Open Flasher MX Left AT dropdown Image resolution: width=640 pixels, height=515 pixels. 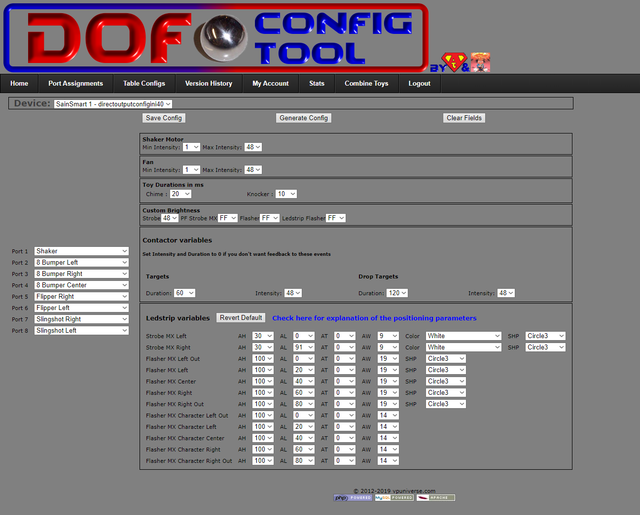click(x=344, y=370)
